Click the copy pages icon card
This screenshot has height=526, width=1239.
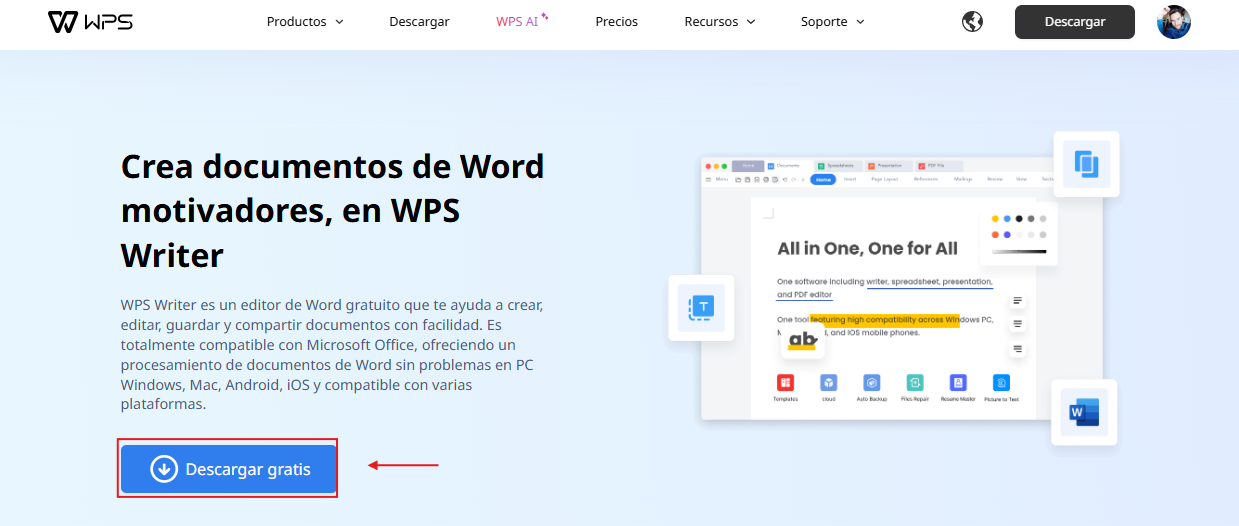pyautogui.click(x=1086, y=164)
